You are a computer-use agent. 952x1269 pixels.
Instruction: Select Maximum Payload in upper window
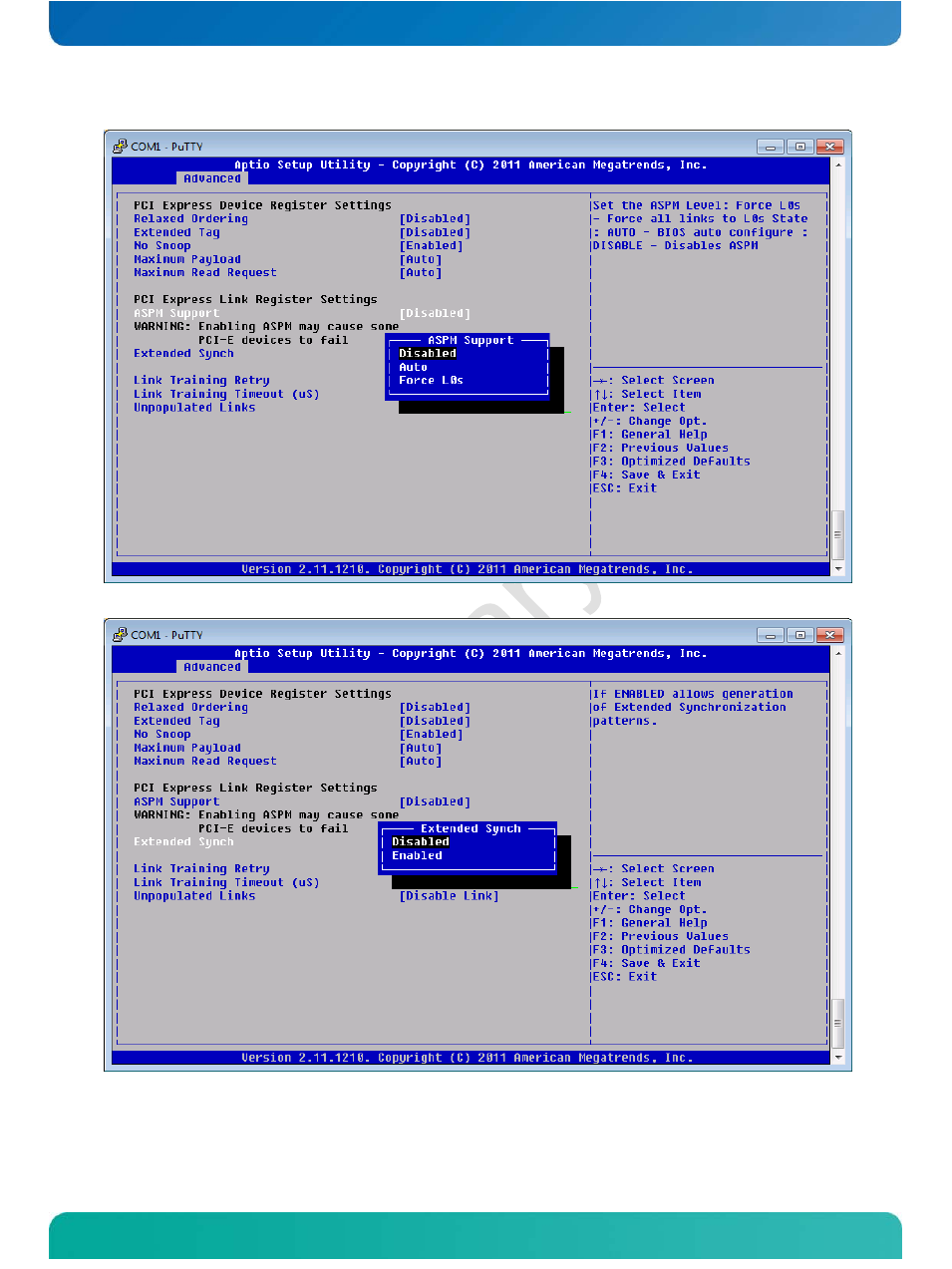(x=187, y=259)
